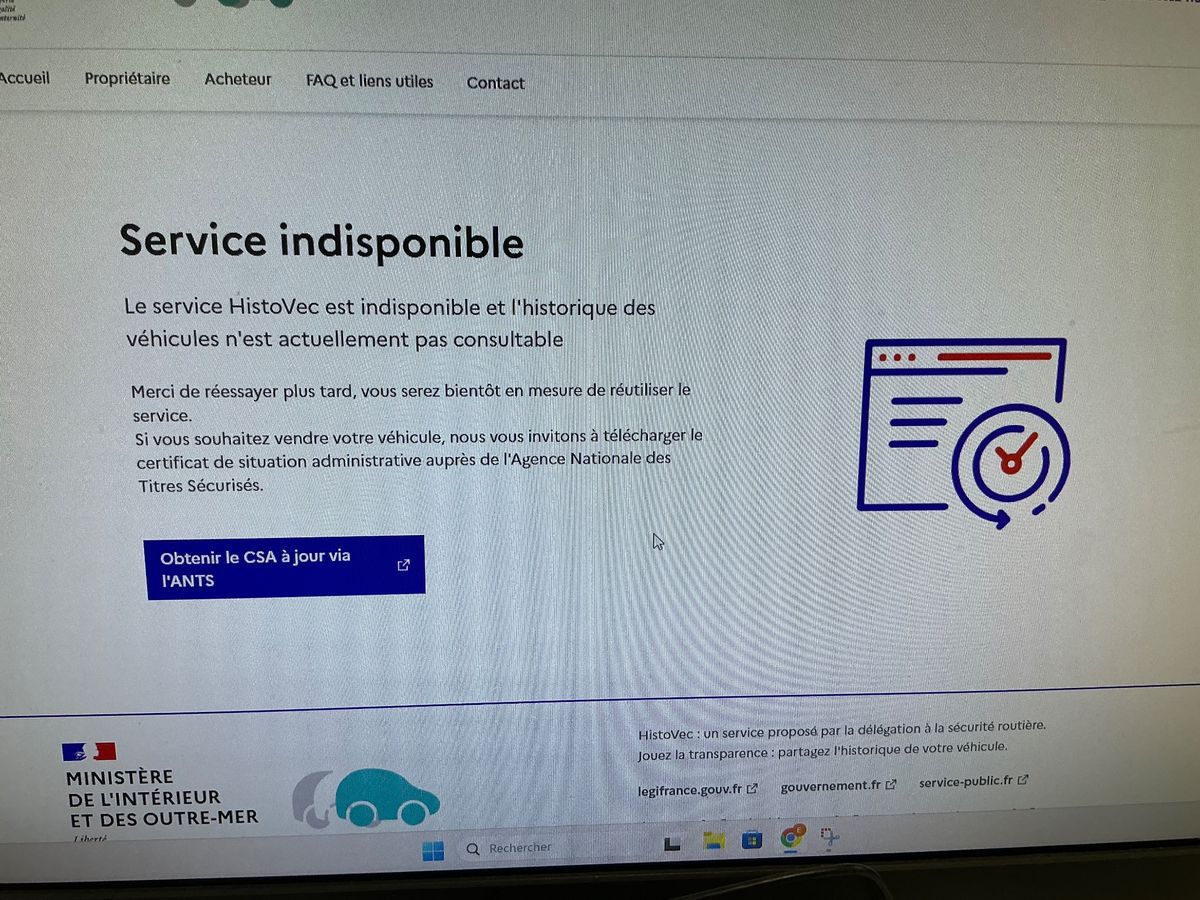The height and width of the screenshot is (900, 1200).
Task: Click external-link icon on the CSA button
Action: [403, 565]
